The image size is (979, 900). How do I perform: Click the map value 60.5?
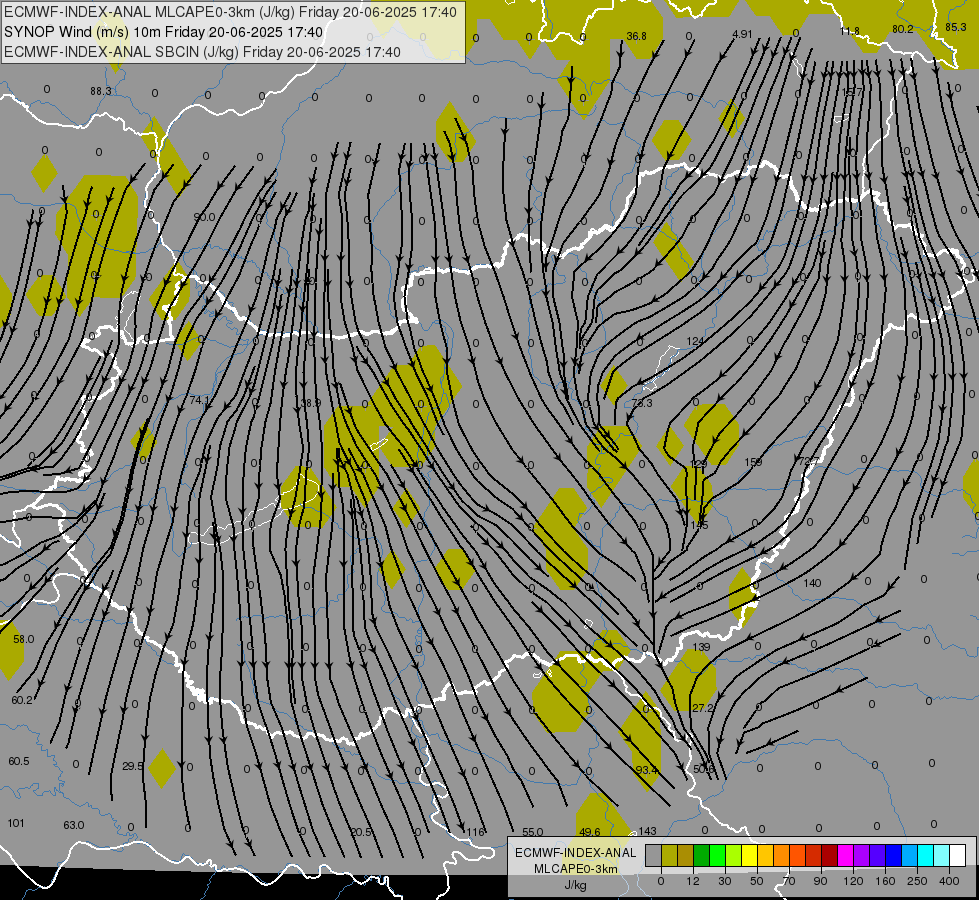19,761
